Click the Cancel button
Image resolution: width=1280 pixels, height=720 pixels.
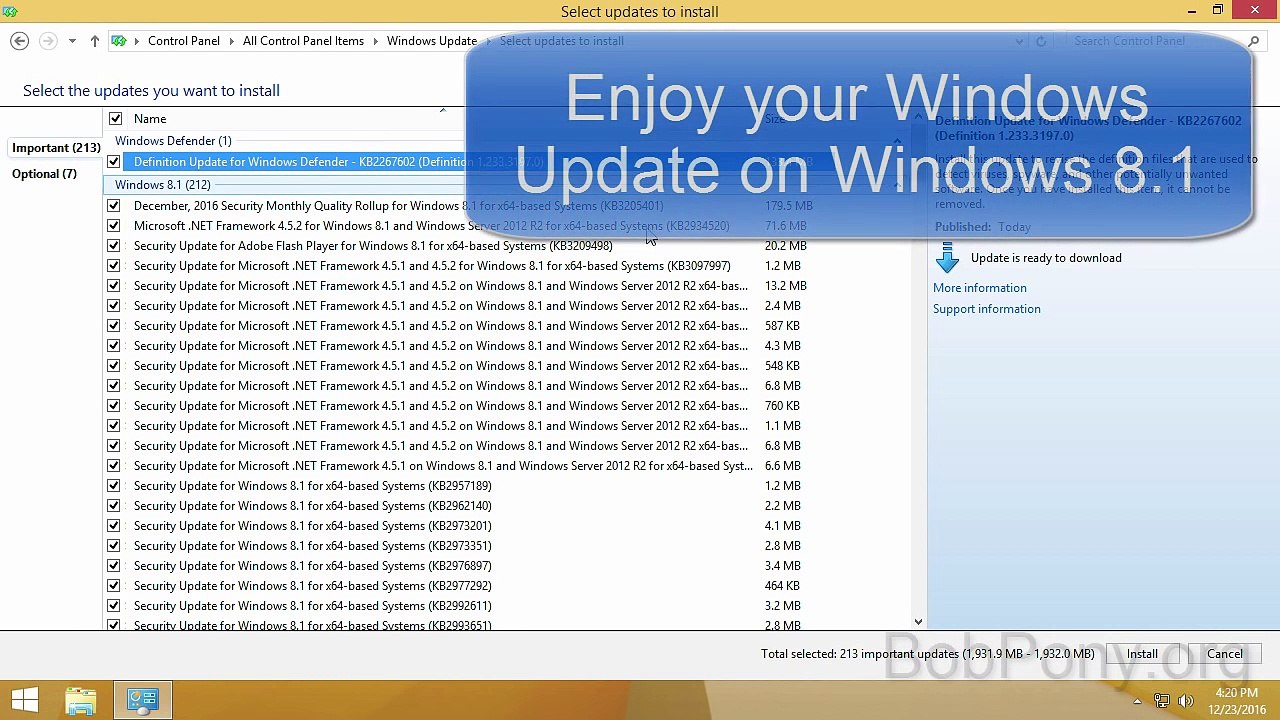[1225, 654]
